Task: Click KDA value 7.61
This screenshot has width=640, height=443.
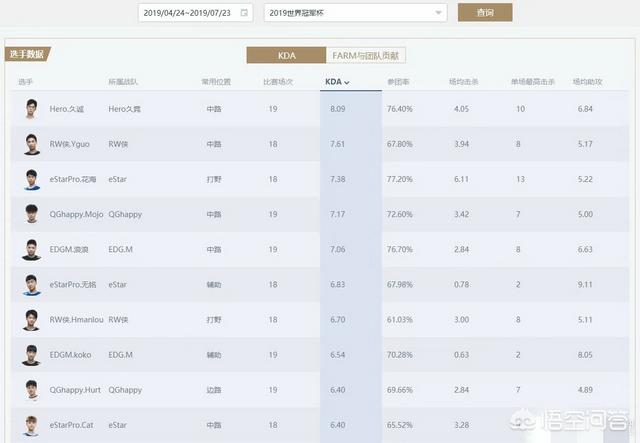Action: [338, 144]
